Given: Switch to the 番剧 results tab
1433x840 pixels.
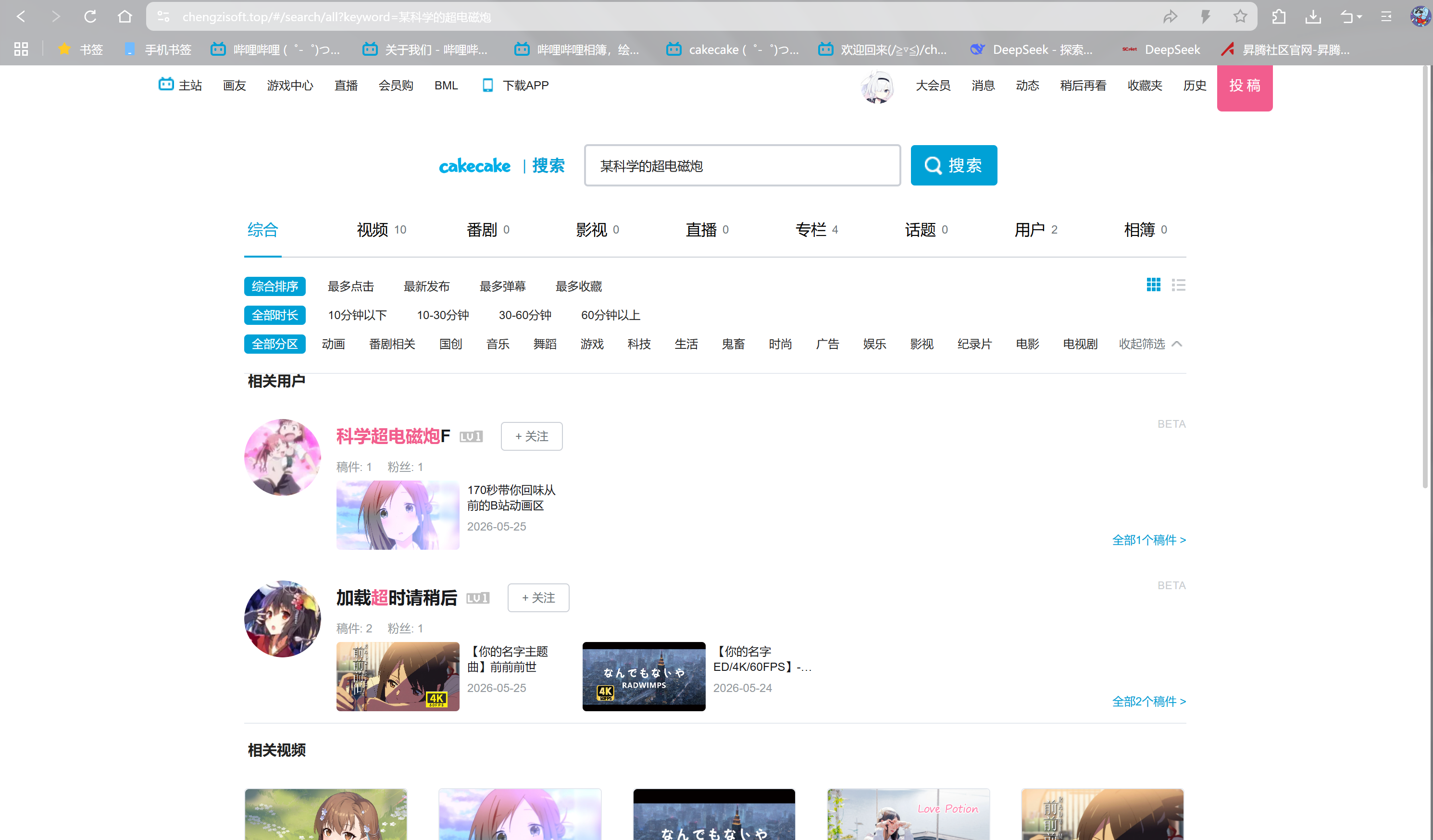Looking at the screenshot, I should click(x=487, y=230).
